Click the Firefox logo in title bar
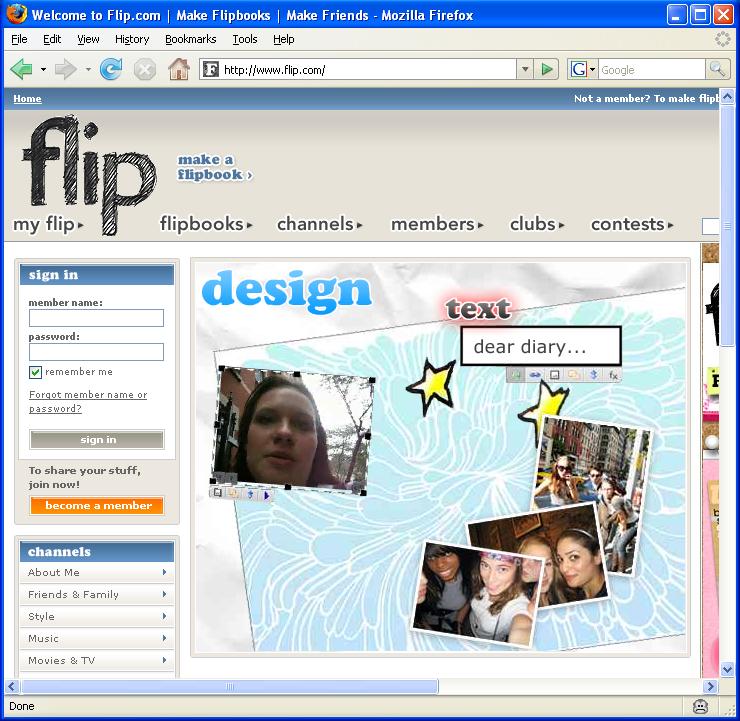This screenshot has width=740, height=721. pos(17,14)
